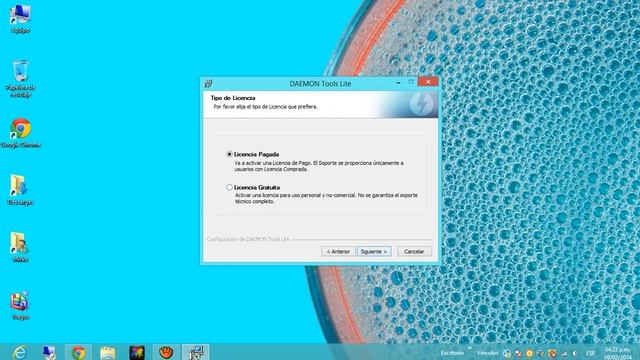Image resolution: width=640 pixels, height=360 pixels.
Task: Select the Licencia Pagada radio button
Action: pos(229,154)
